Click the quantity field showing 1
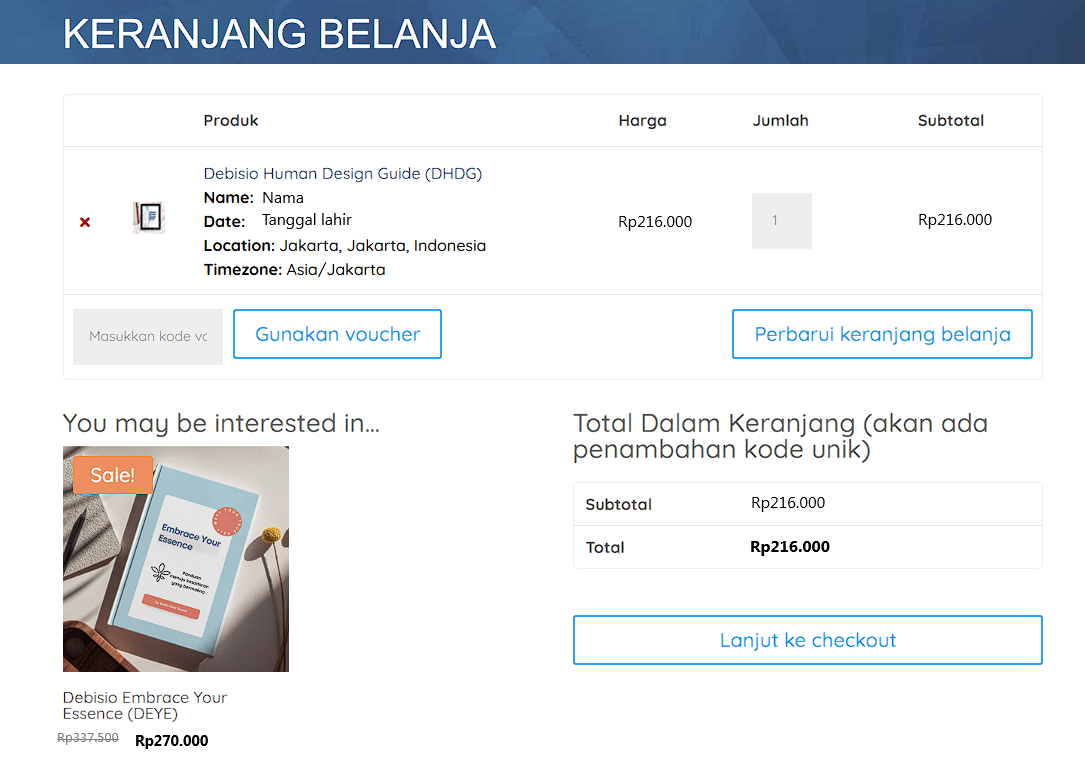This screenshot has height=758, width=1085. coord(781,221)
